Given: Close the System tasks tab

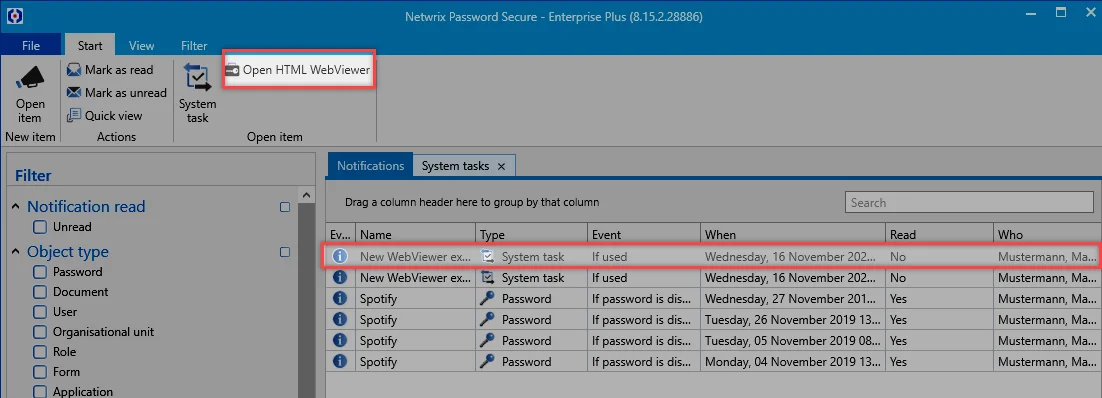Looking at the screenshot, I should 501,167.
